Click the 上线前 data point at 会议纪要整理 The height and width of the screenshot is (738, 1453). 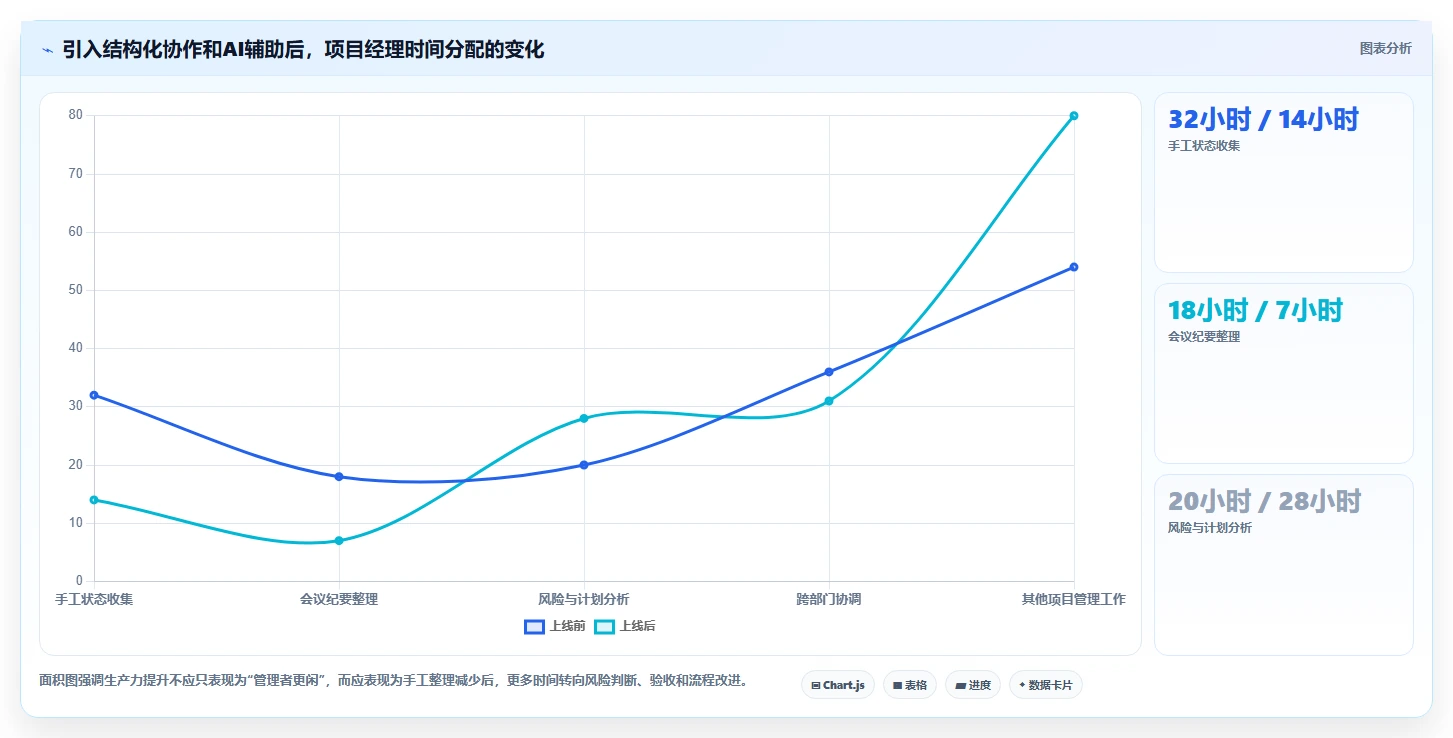[x=339, y=477]
